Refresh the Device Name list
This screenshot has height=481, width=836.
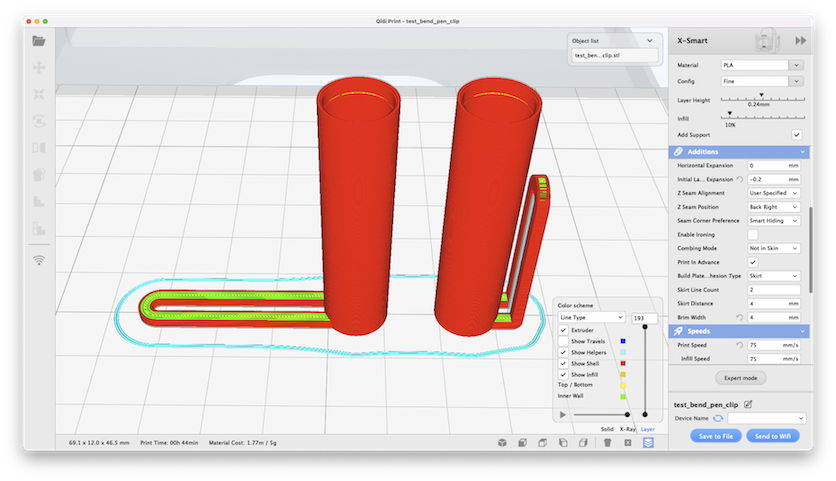click(718, 418)
